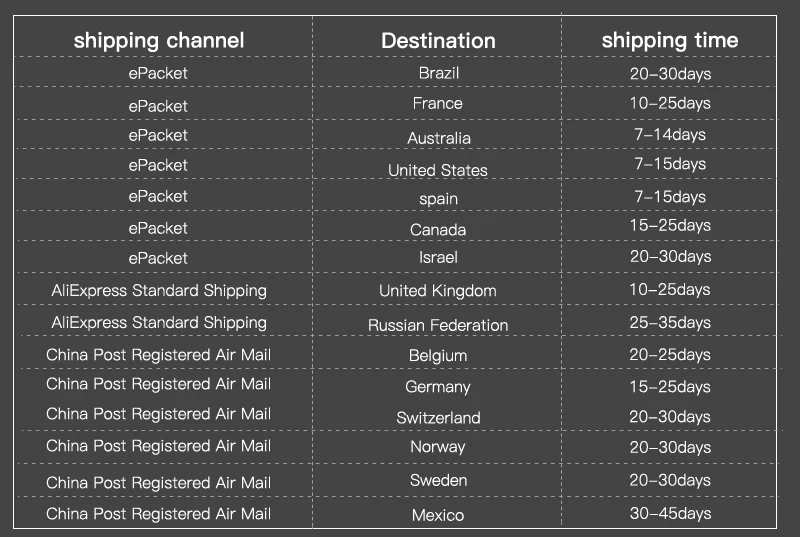The width and height of the screenshot is (800, 537).
Task: Select the Russian Federation destination cell
Action: pos(438,325)
